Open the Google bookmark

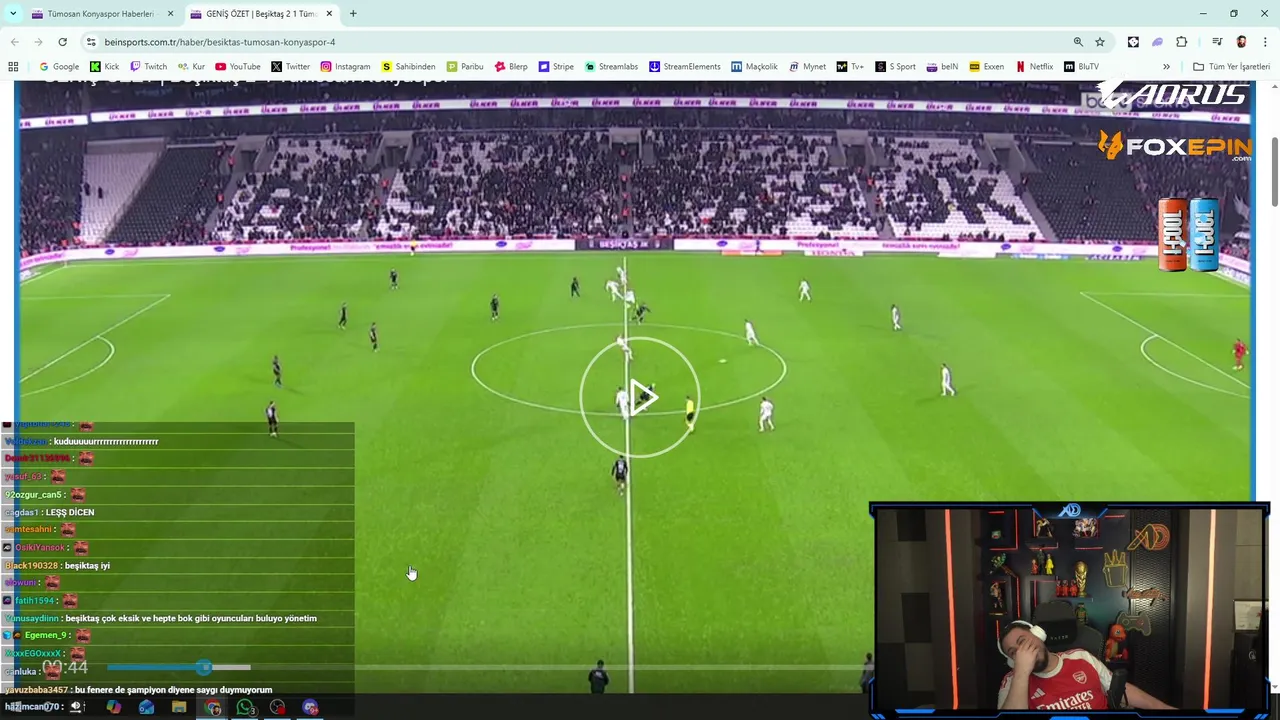(x=59, y=67)
